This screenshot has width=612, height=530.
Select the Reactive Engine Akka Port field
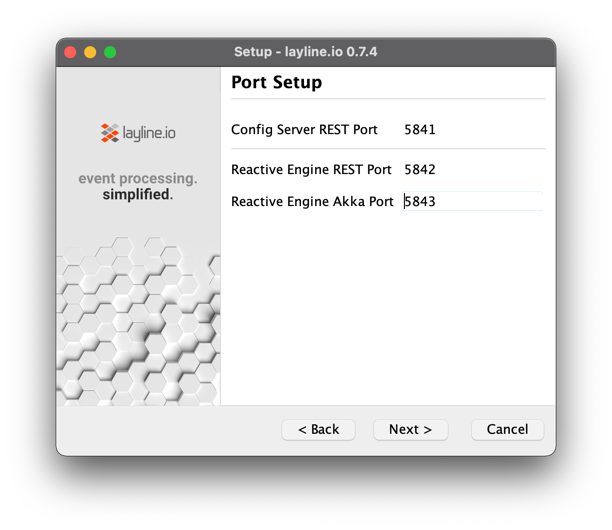click(x=472, y=201)
